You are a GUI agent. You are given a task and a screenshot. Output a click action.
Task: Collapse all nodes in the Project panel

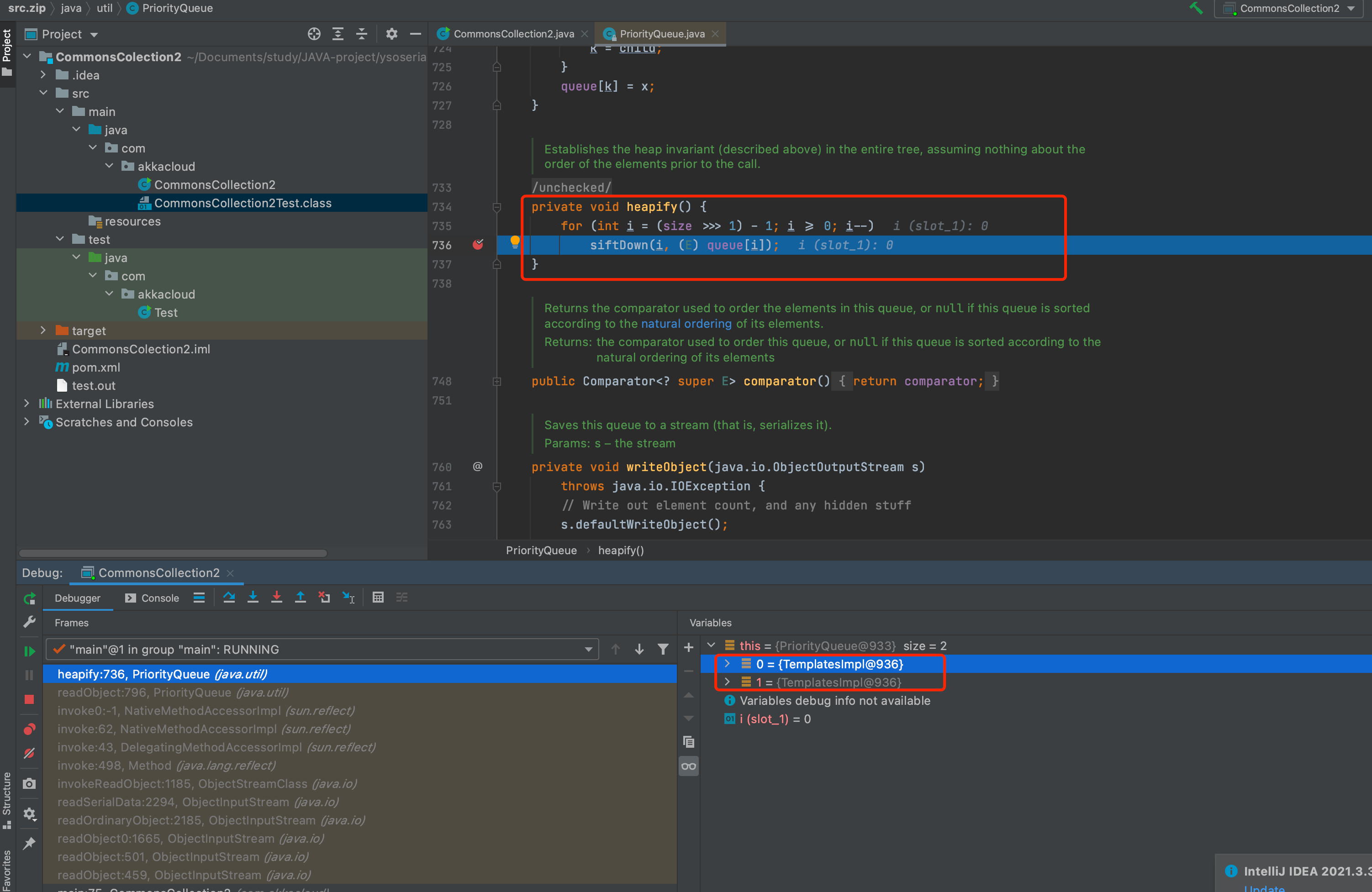click(361, 34)
